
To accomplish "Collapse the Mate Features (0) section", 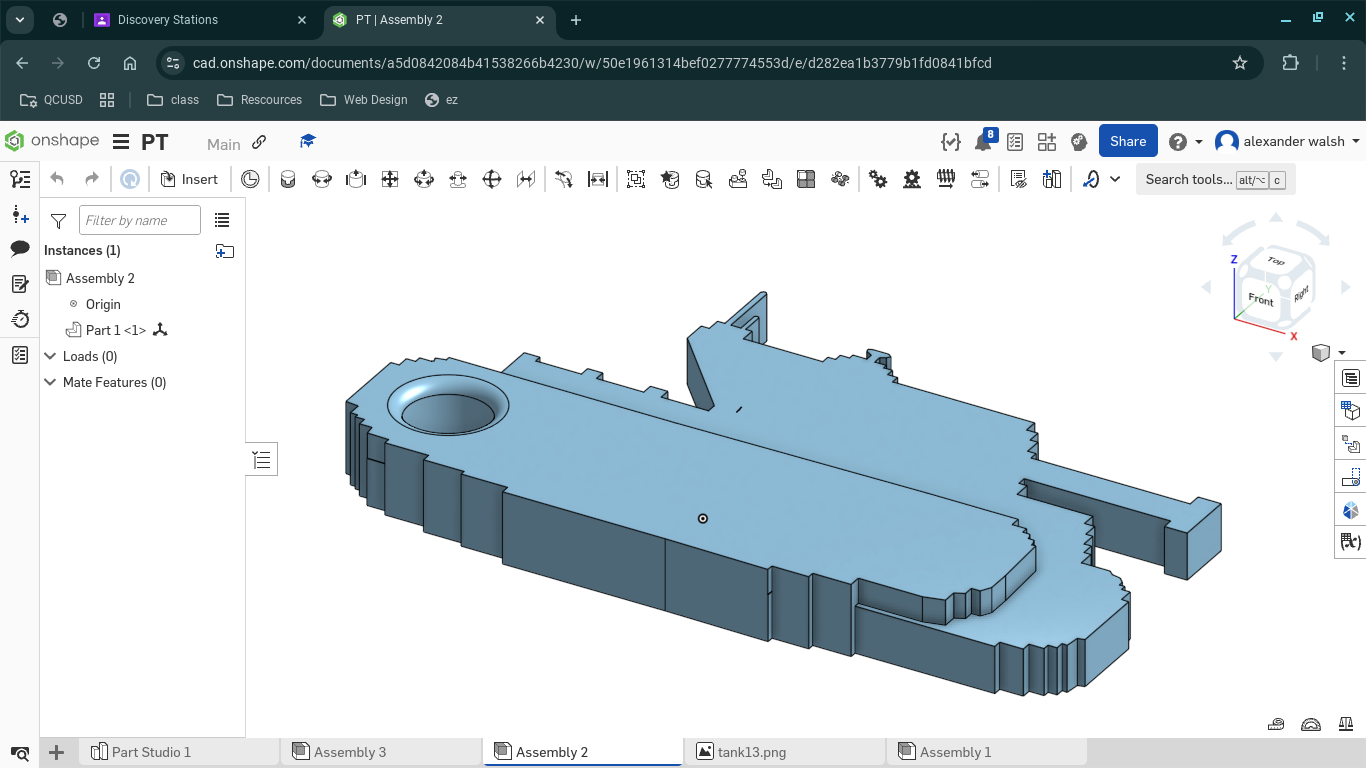I will coord(105,382).
